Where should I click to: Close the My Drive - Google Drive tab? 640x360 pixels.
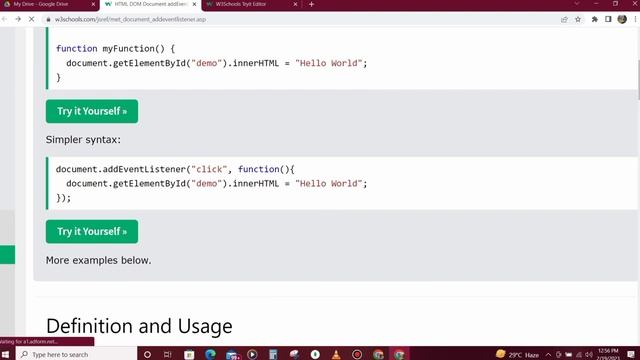93,4
